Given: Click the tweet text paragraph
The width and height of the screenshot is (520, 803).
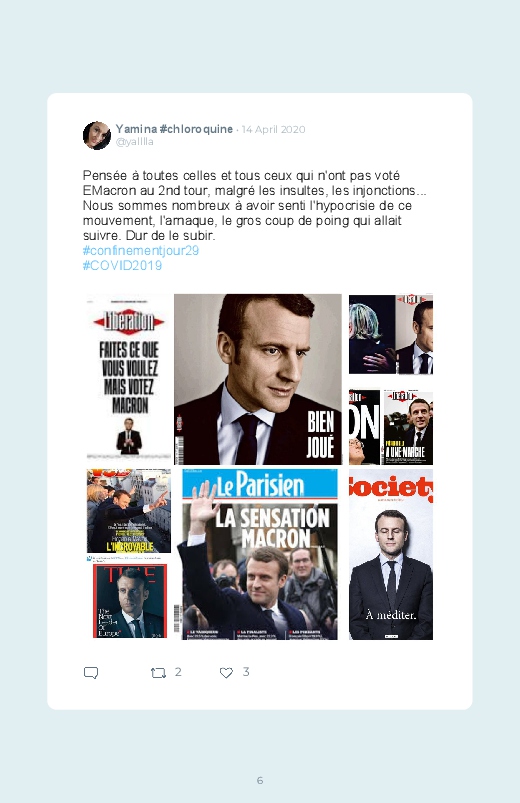Looking at the screenshot, I should [x=255, y=205].
